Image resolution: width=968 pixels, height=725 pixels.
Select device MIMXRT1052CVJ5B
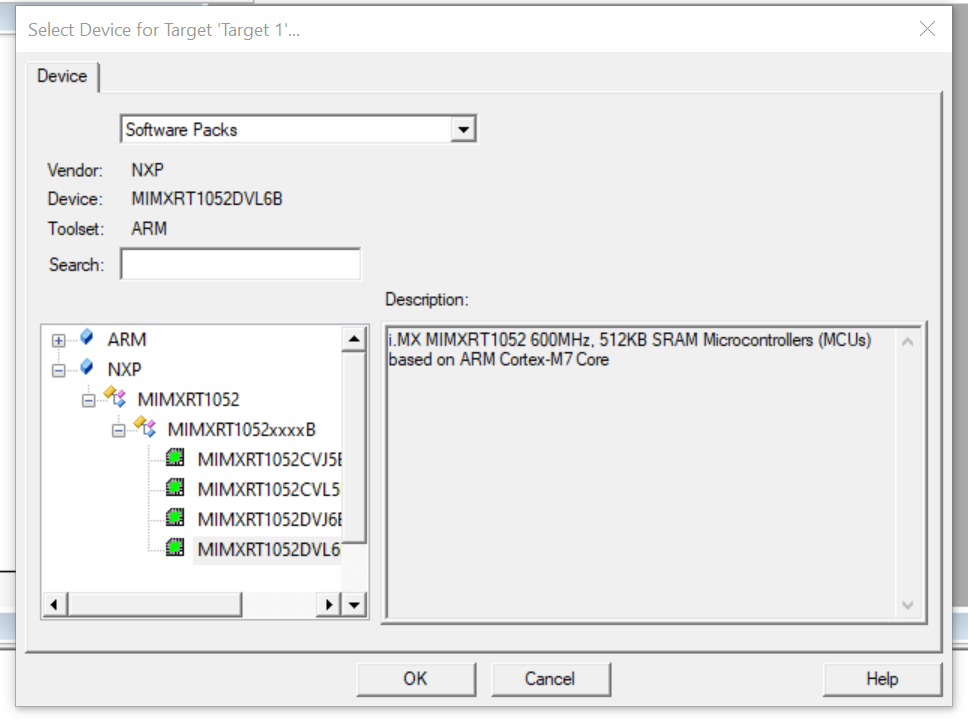[269, 459]
